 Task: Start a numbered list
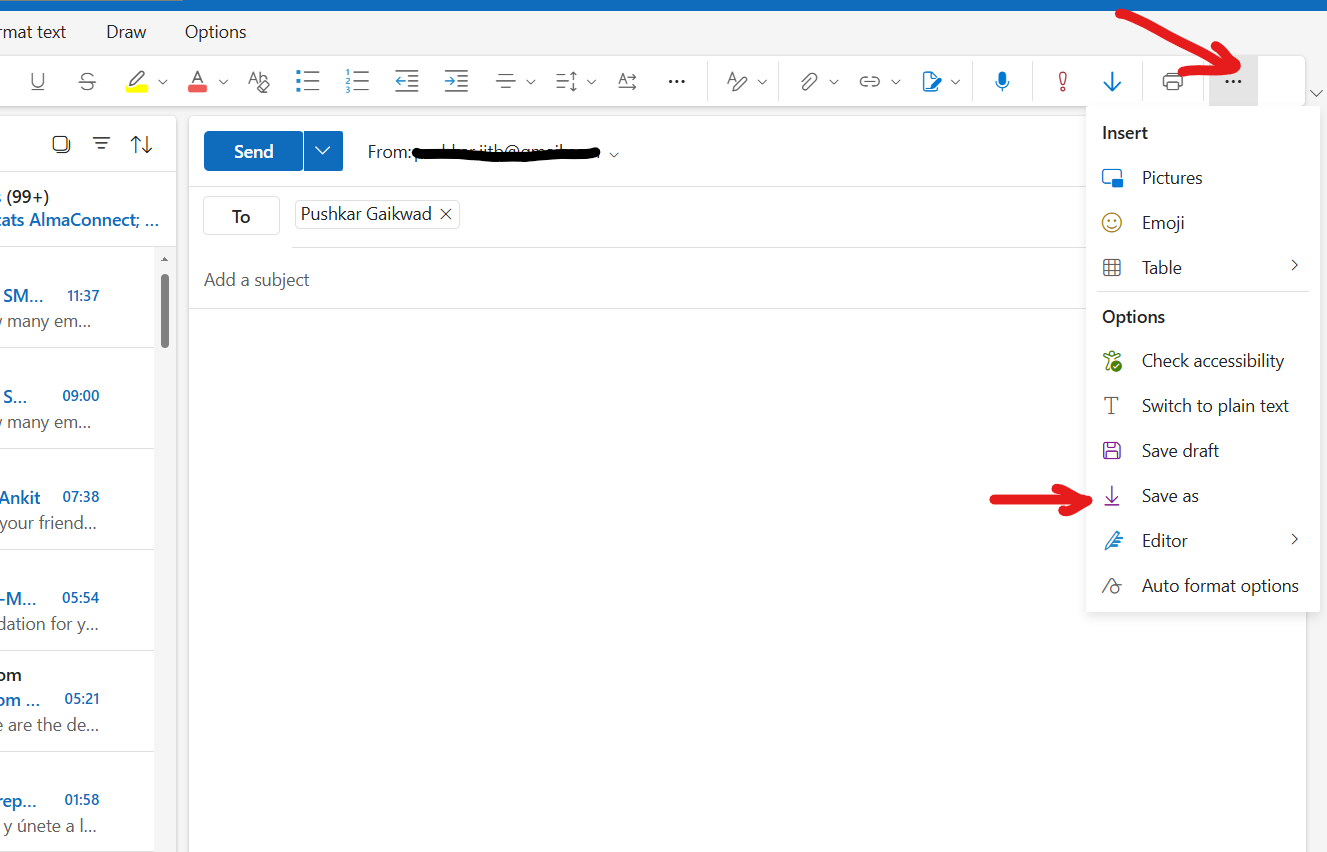pos(357,81)
